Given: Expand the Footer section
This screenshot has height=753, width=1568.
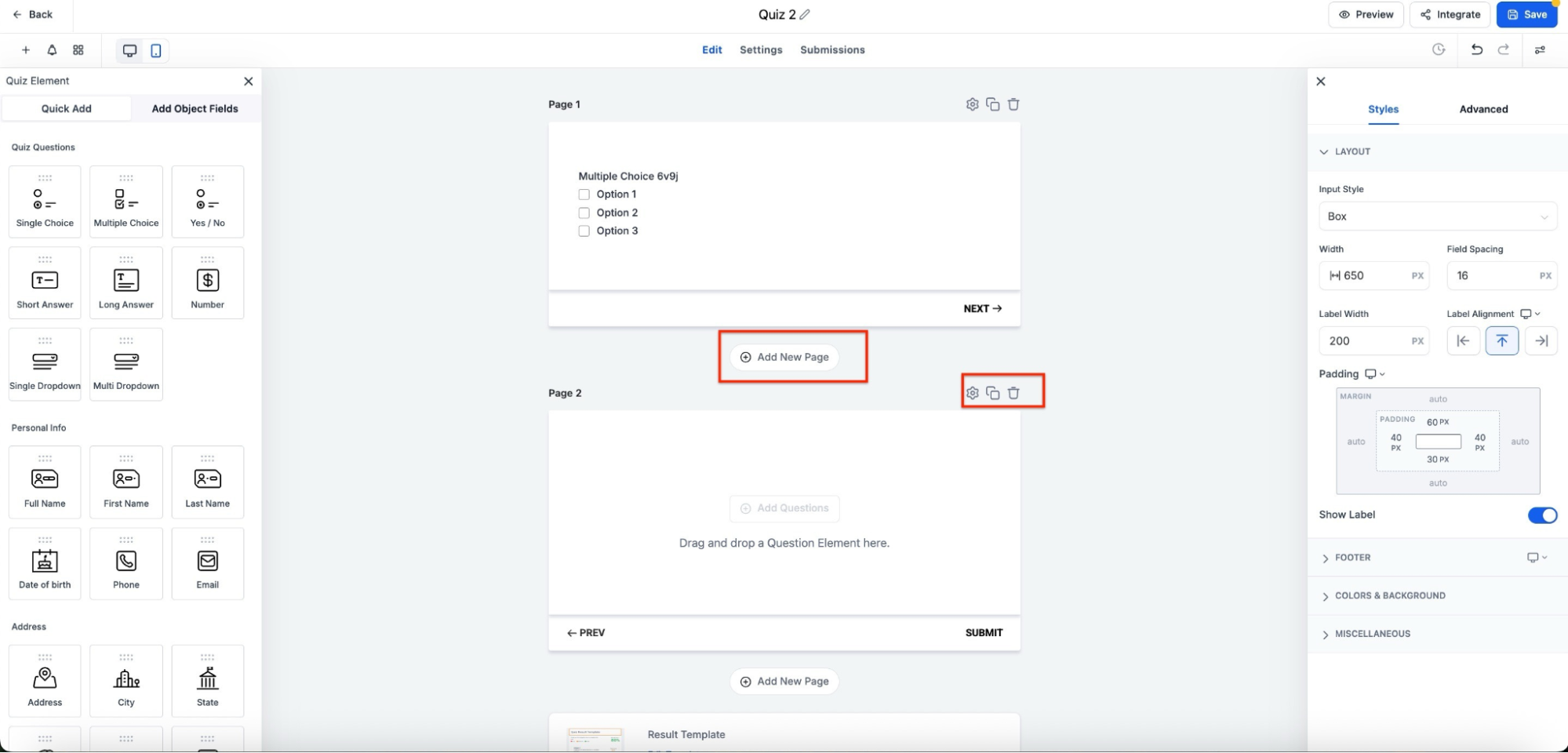Looking at the screenshot, I should point(1352,558).
